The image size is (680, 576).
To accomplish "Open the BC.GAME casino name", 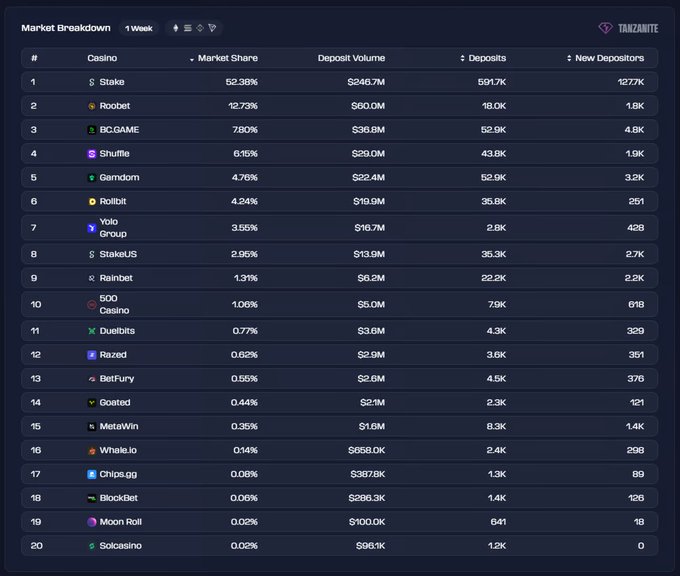I will click(x=119, y=130).
